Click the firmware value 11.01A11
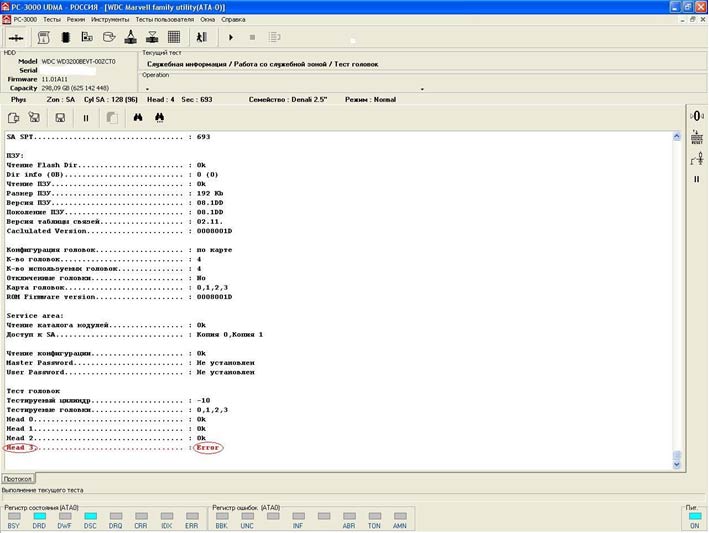 coord(54,79)
